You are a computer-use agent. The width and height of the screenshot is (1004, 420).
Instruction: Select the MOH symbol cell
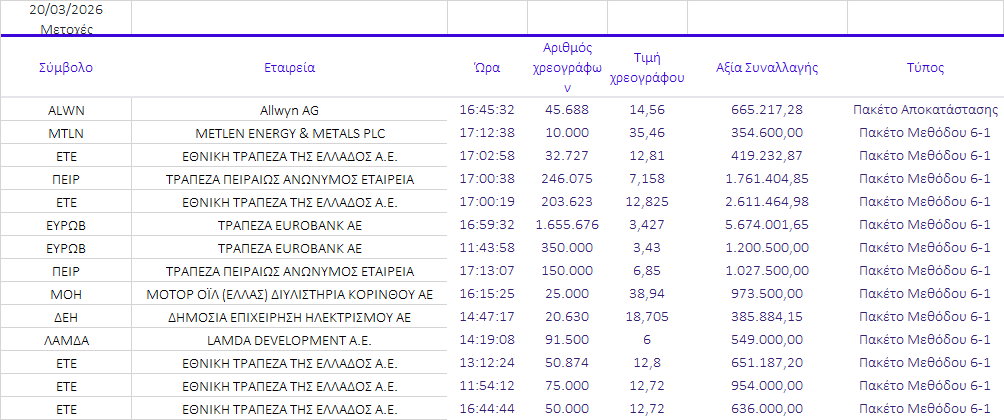tap(66, 294)
